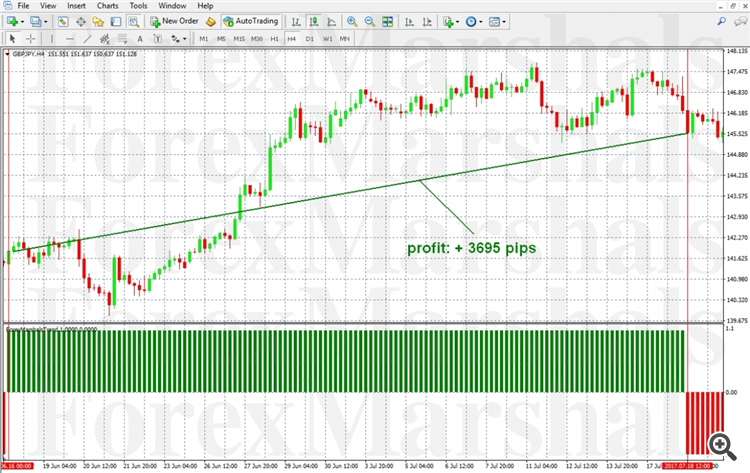Open the View menu
750x473 pixels.
pyautogui.click(x=48, y=6)
